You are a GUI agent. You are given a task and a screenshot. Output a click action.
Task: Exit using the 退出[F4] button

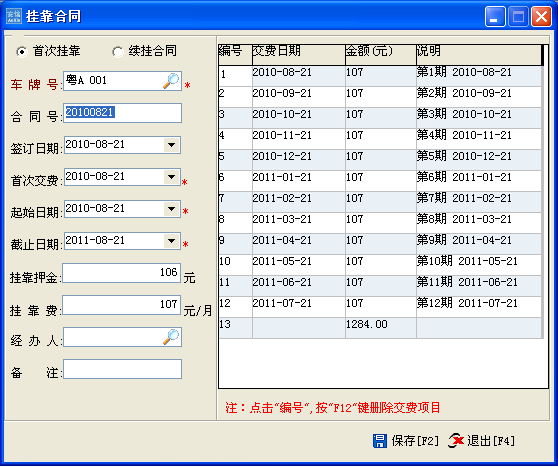[482, 441]
